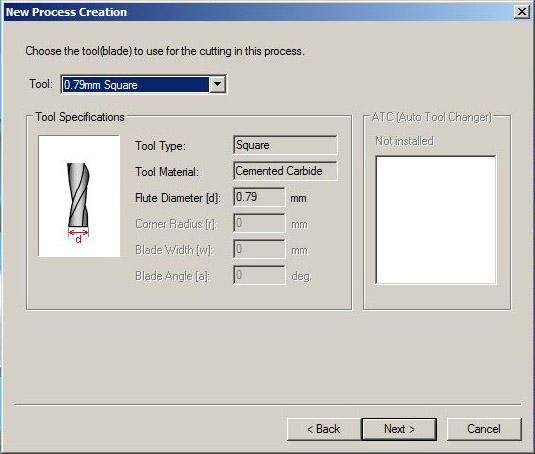Click the 'Flute Diameter [d]:' label

(178, 198)
